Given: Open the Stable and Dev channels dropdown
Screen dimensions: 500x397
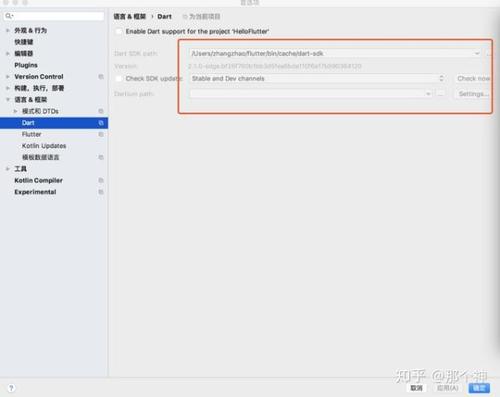Looking at the screenshot, I should pos(318,79).
